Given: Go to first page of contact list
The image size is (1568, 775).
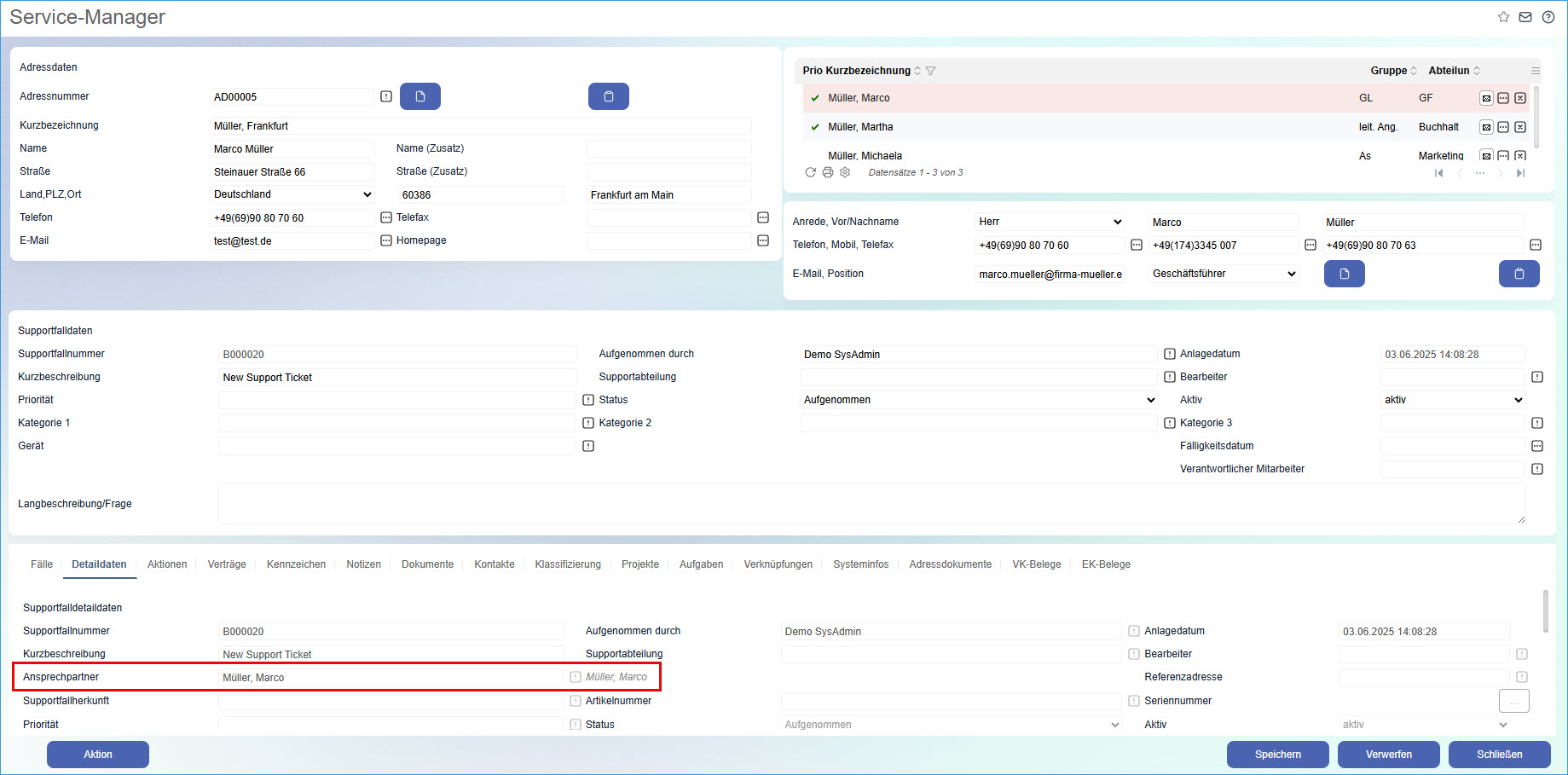Looking at the screenshot, I should (x=1439, y=173).
